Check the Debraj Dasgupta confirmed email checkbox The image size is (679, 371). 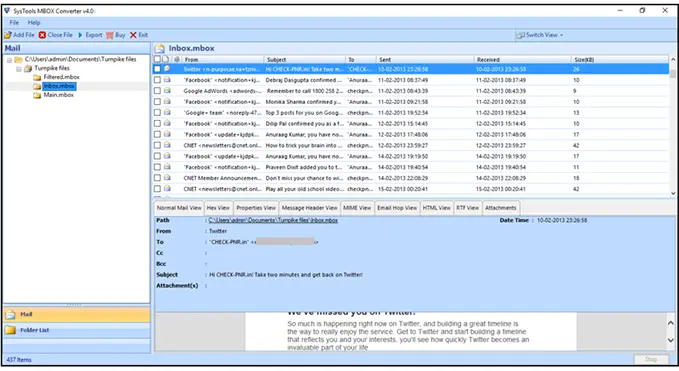pyautogui.click(x=157, y=80)
